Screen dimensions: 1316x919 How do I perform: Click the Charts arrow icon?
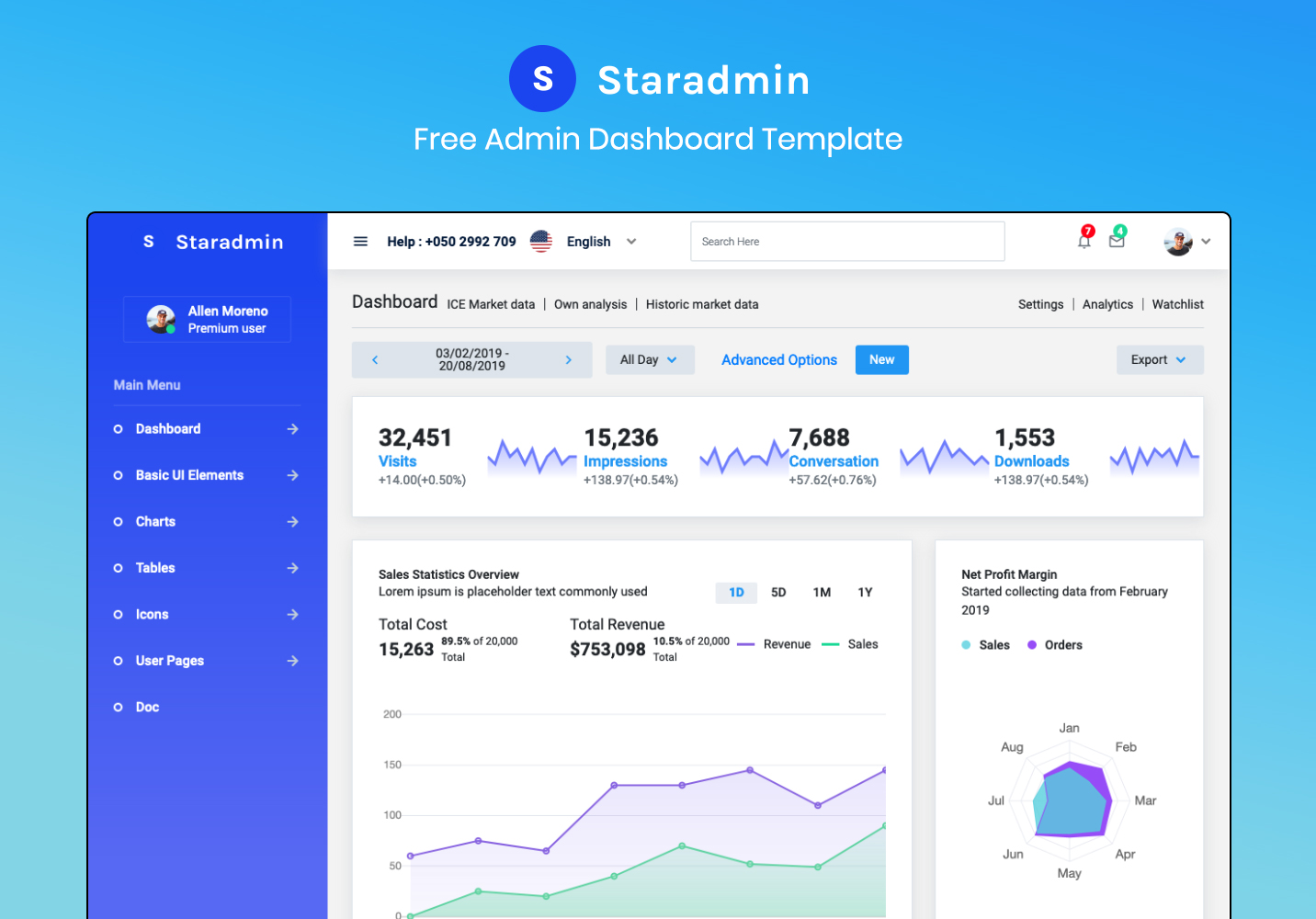click(x=292, y=522)
